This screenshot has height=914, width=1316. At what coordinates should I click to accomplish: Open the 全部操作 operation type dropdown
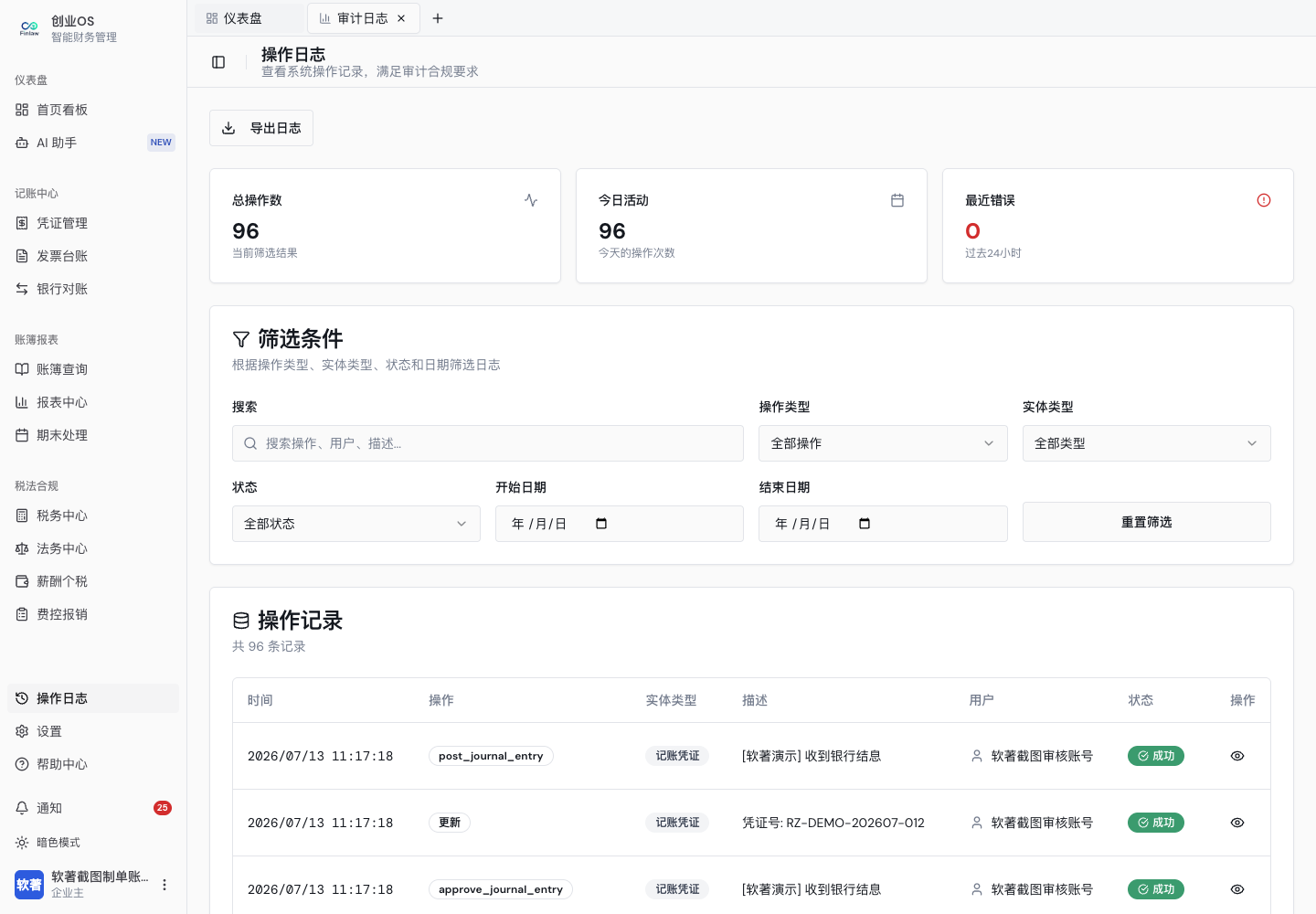[883, 443]
